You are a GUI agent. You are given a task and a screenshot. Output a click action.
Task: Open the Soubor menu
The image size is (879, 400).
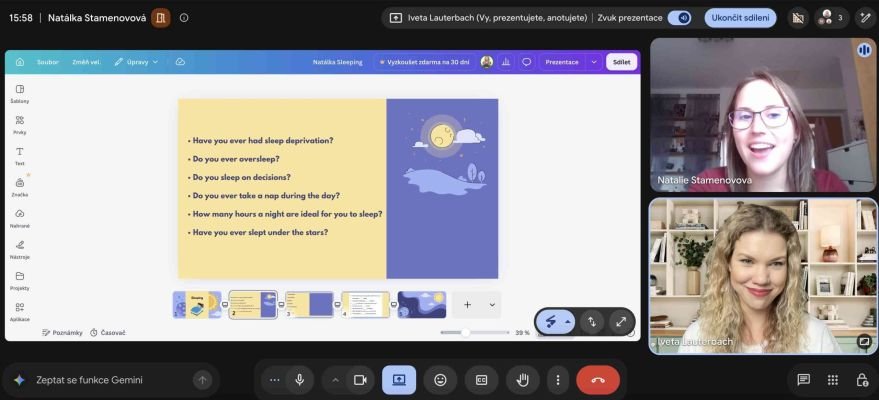pos(48,62)
